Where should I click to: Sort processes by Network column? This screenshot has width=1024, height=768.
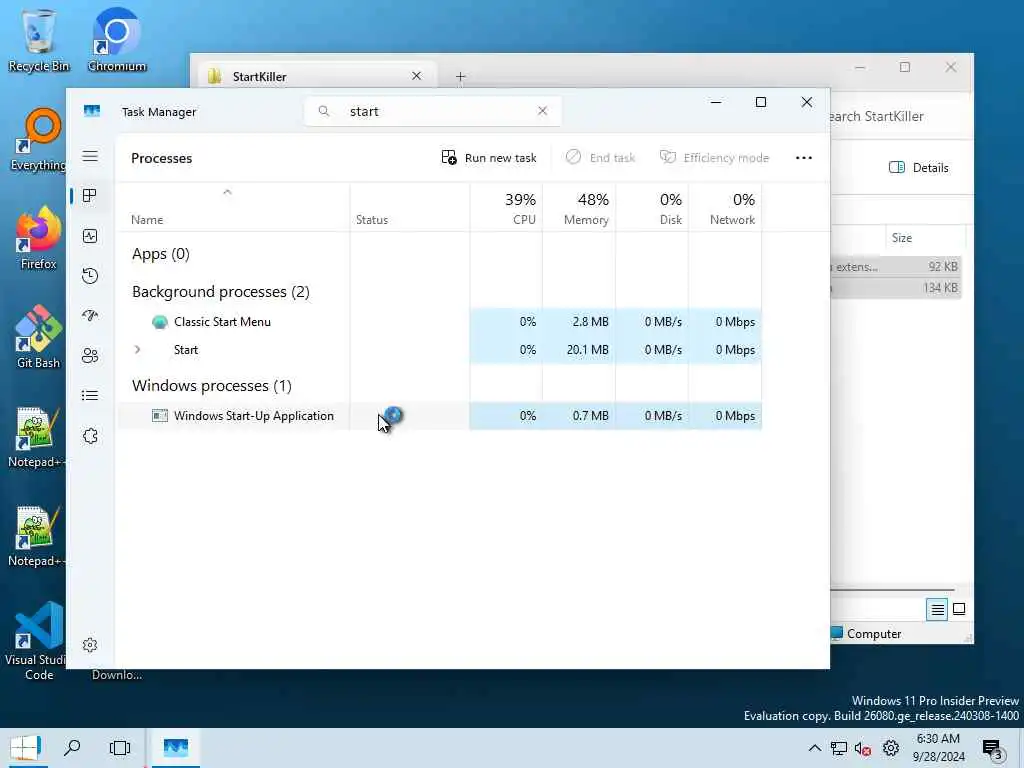tap(726, 208)
